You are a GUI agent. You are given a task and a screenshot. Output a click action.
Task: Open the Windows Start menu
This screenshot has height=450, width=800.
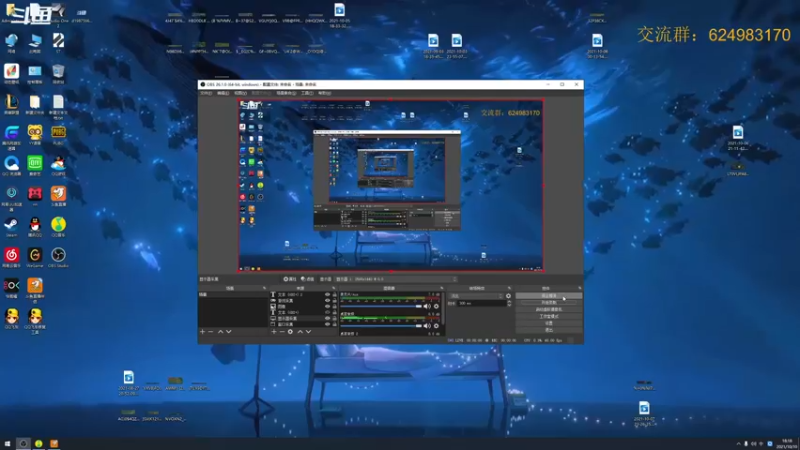(7, 444)
